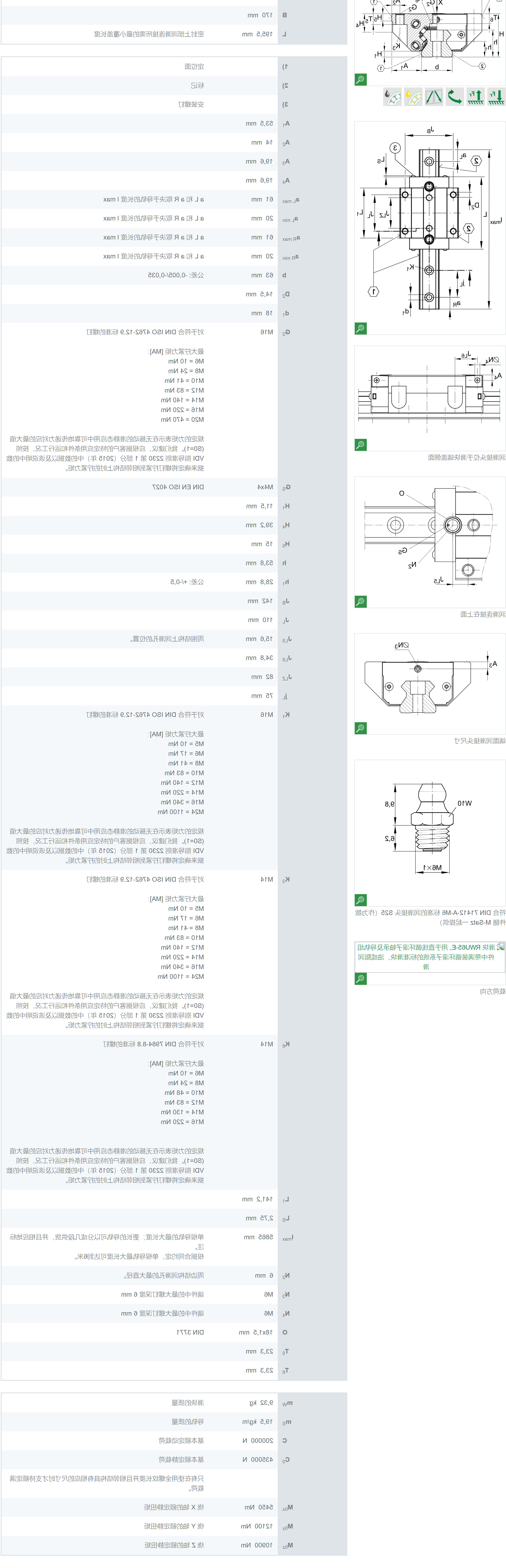
Task: Click the JL value 110 mm
Action: 260,620
